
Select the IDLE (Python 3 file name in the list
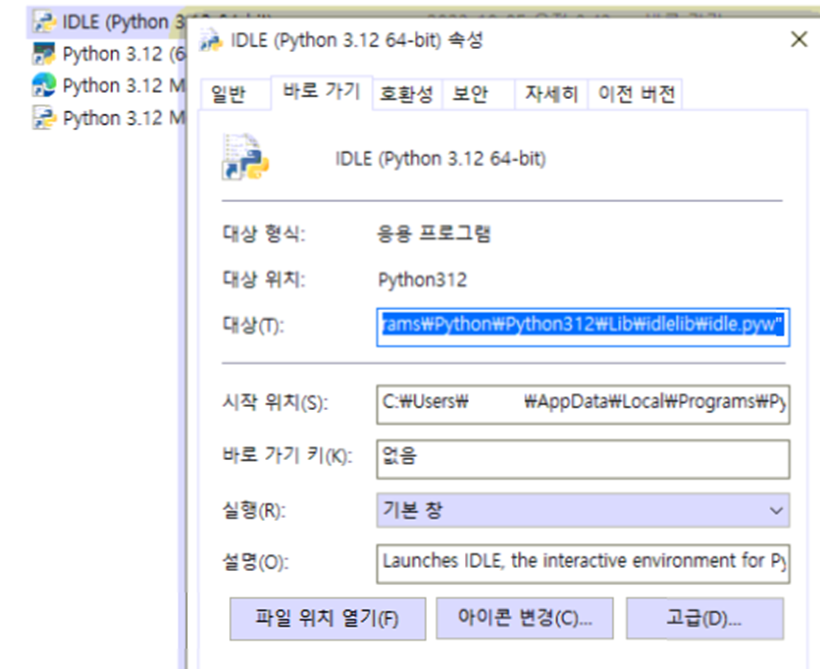pyautogui.click(x=123, y=22)
